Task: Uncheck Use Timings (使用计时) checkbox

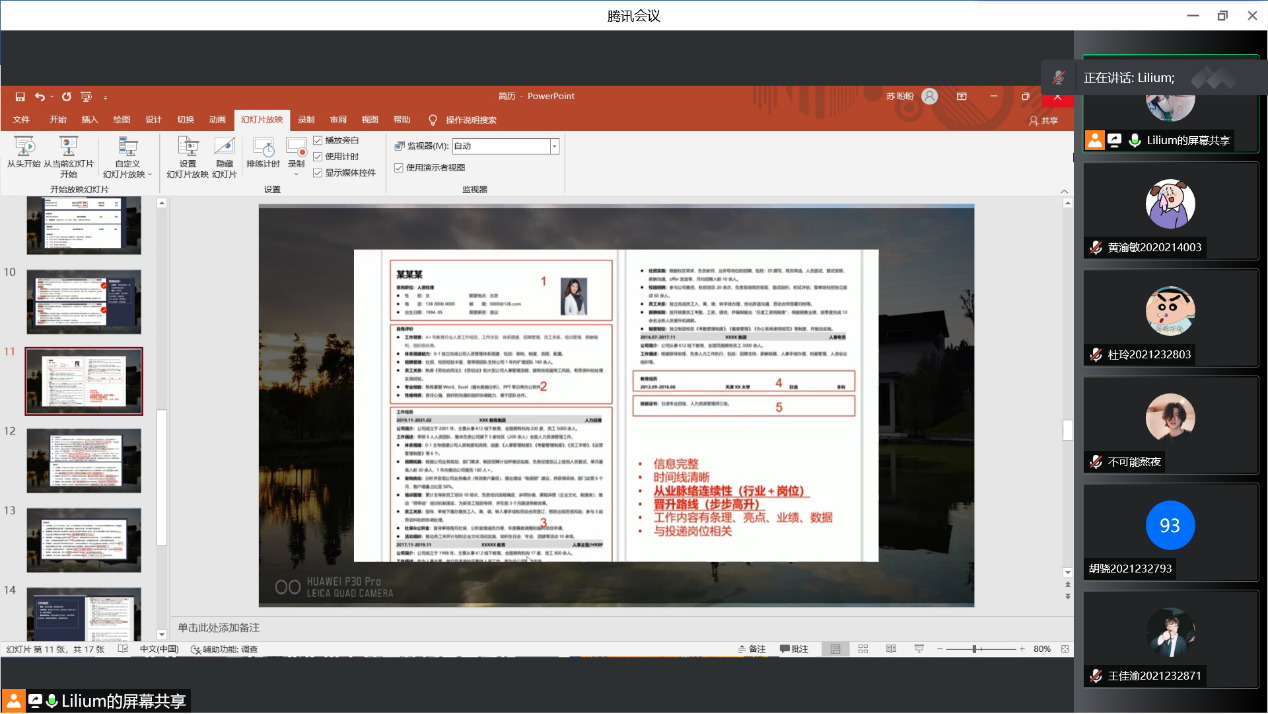Action: tap(318, 156)
